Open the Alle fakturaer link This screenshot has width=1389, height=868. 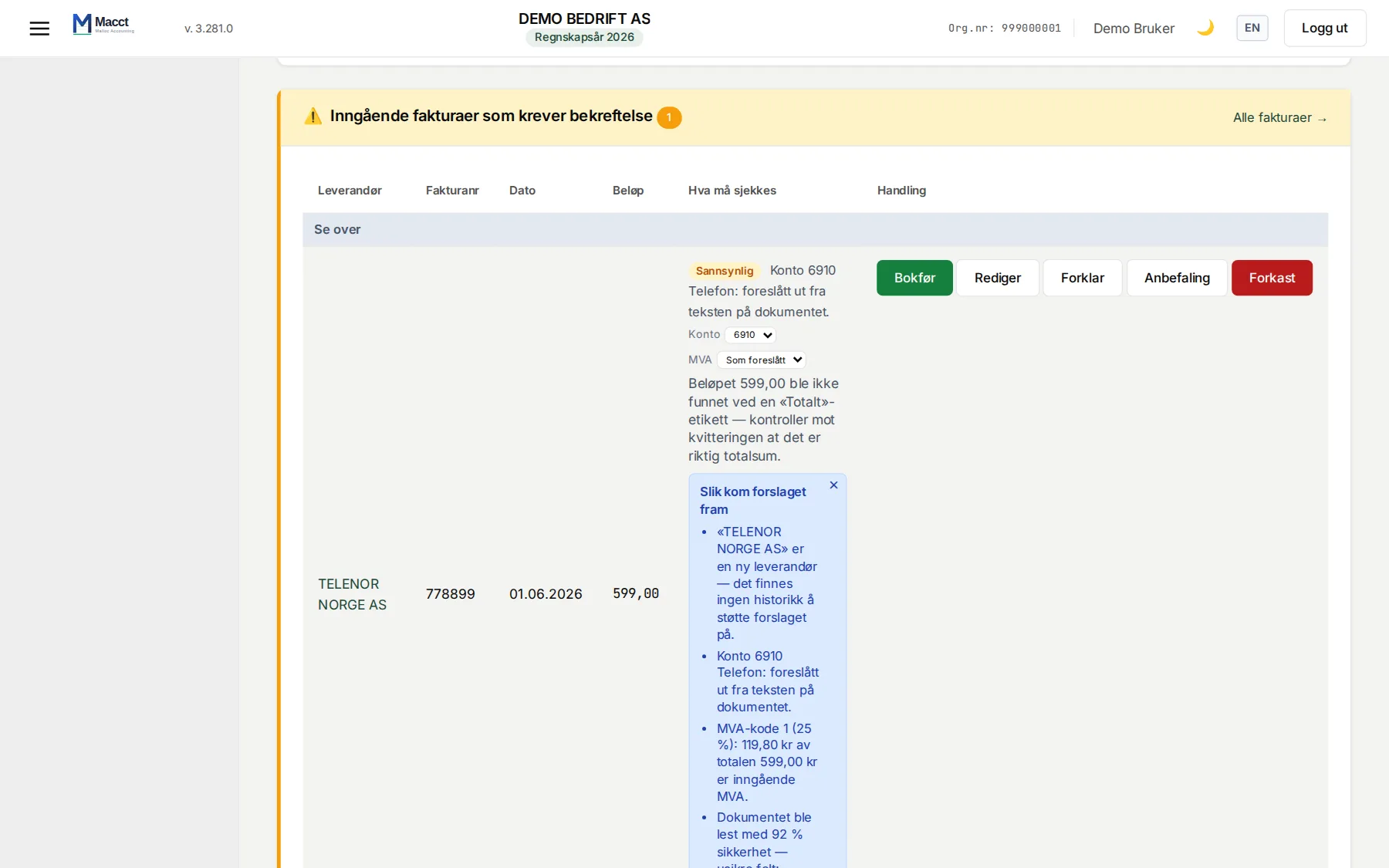pyautogui.click(x=1279, y=118)
